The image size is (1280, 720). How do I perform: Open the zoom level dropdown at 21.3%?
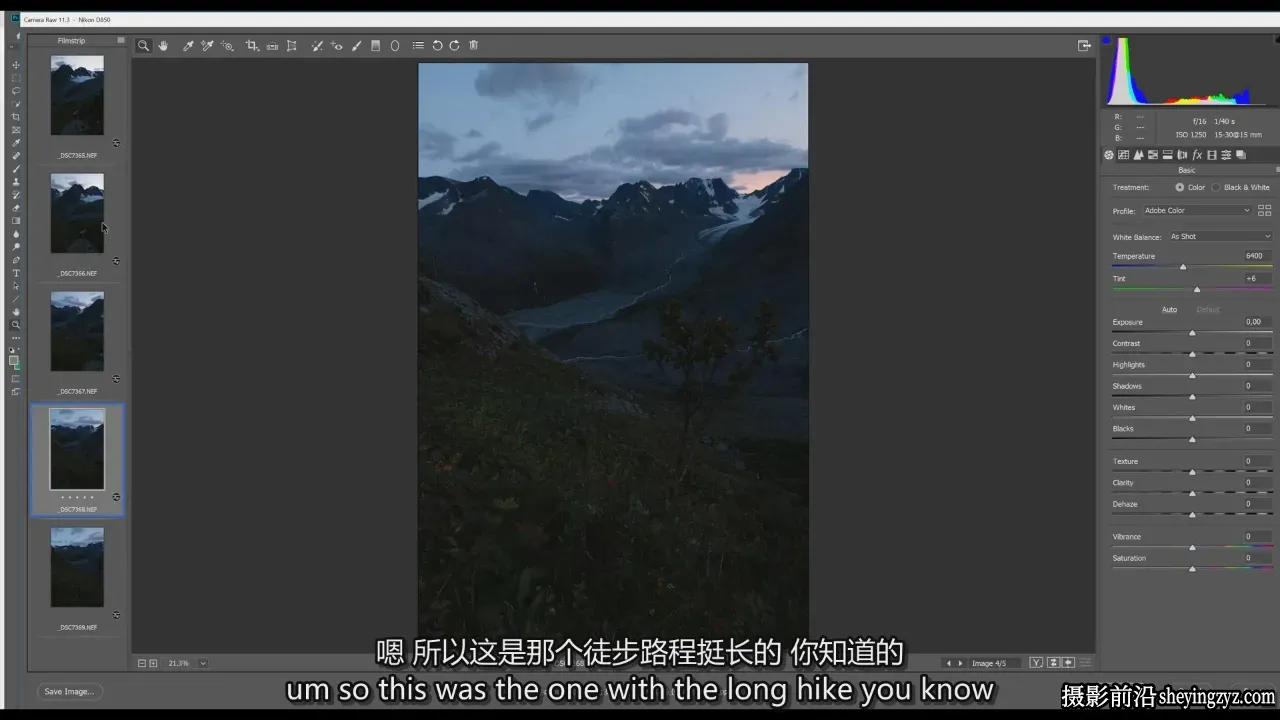pyautogui.click(x=203, y=663)
